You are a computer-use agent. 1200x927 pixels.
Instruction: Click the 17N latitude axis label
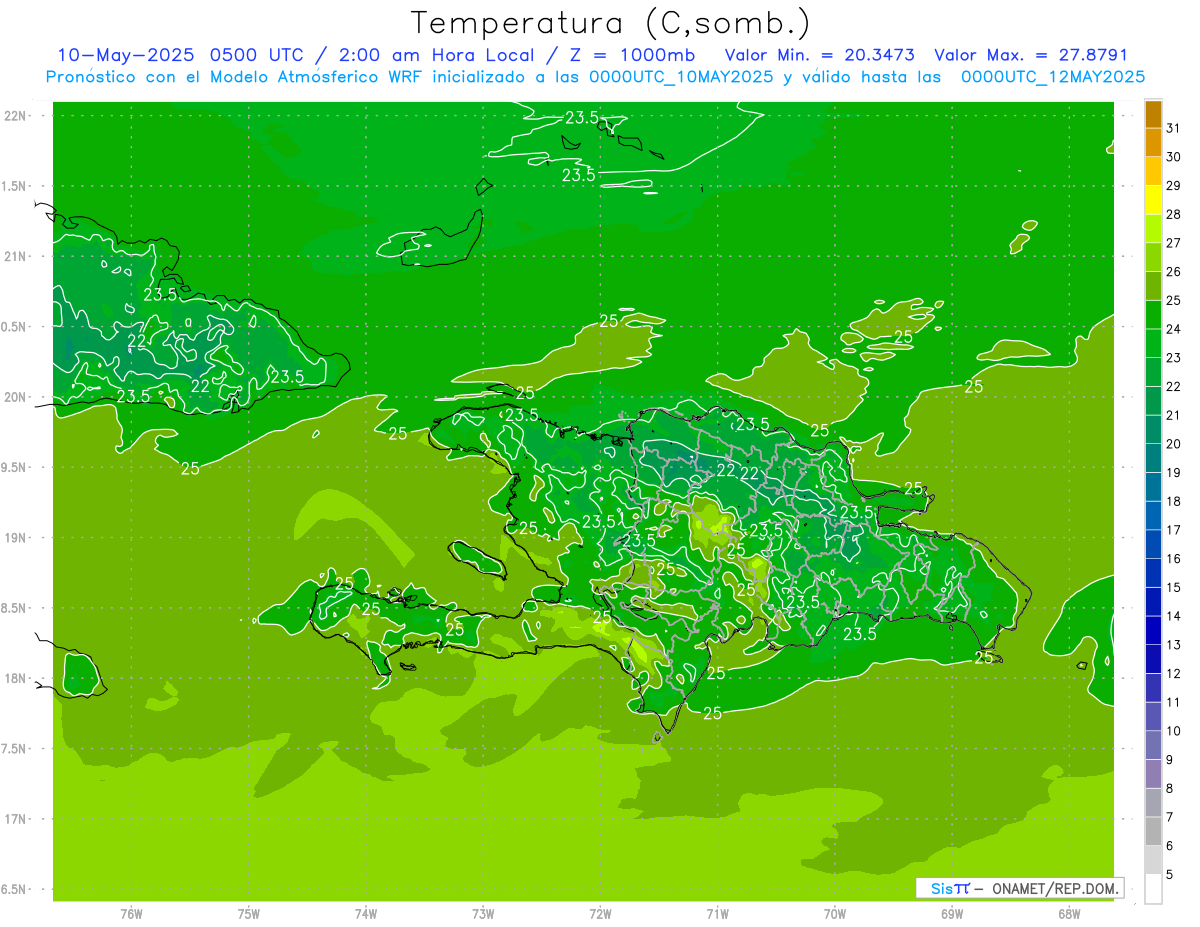17,819
